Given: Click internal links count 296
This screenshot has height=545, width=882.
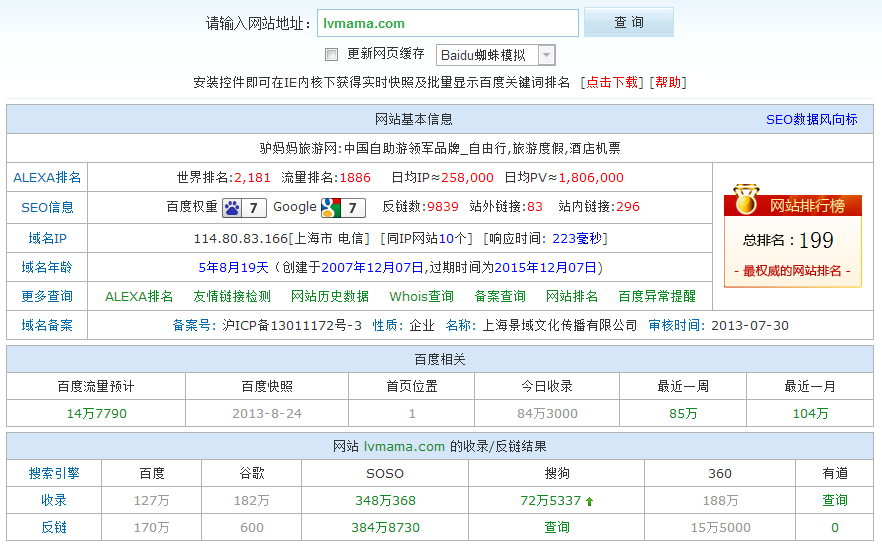Looking at the screenshot, I should 628,207.
